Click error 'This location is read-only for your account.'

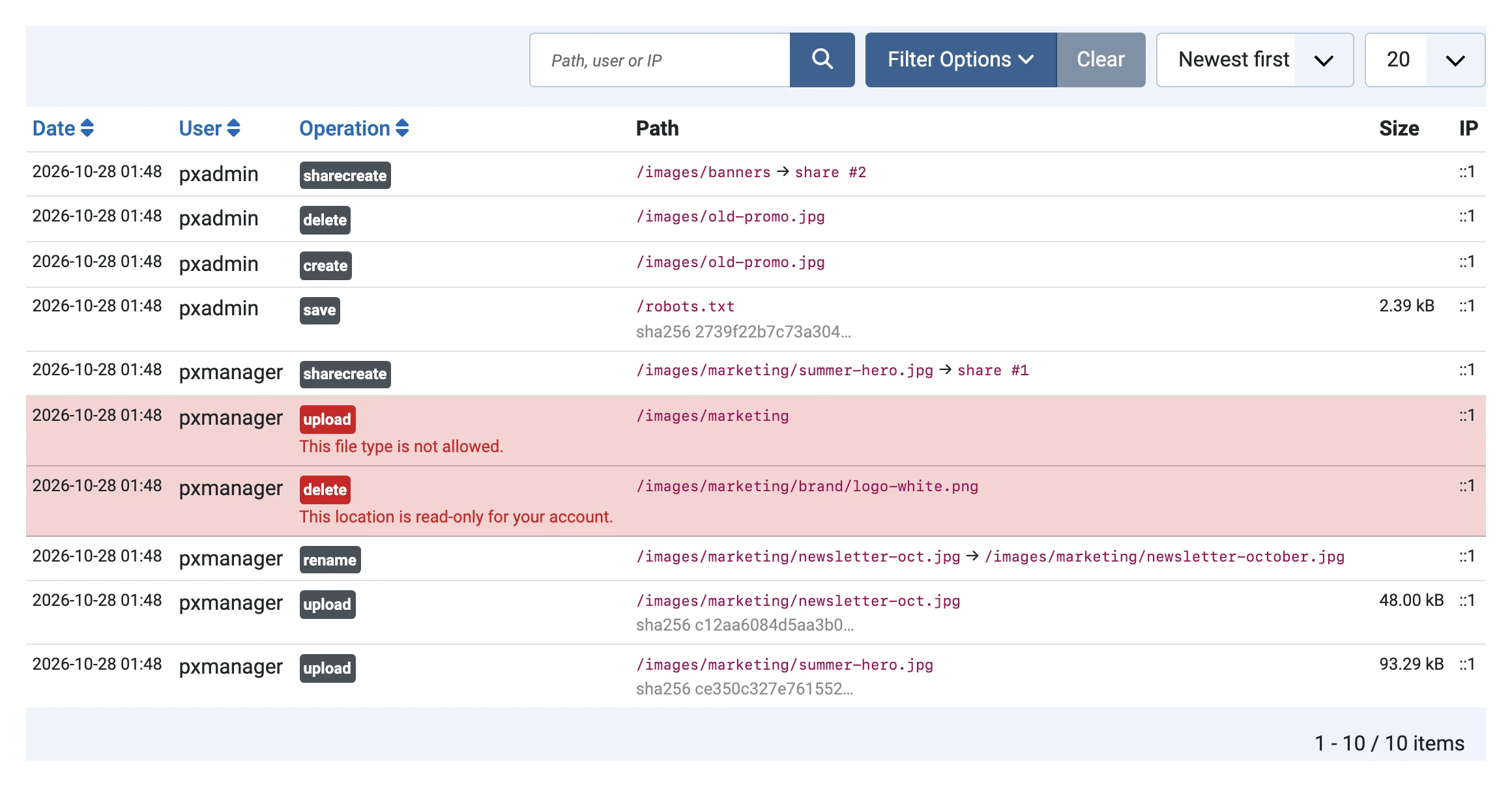click(x=456, y=517)
